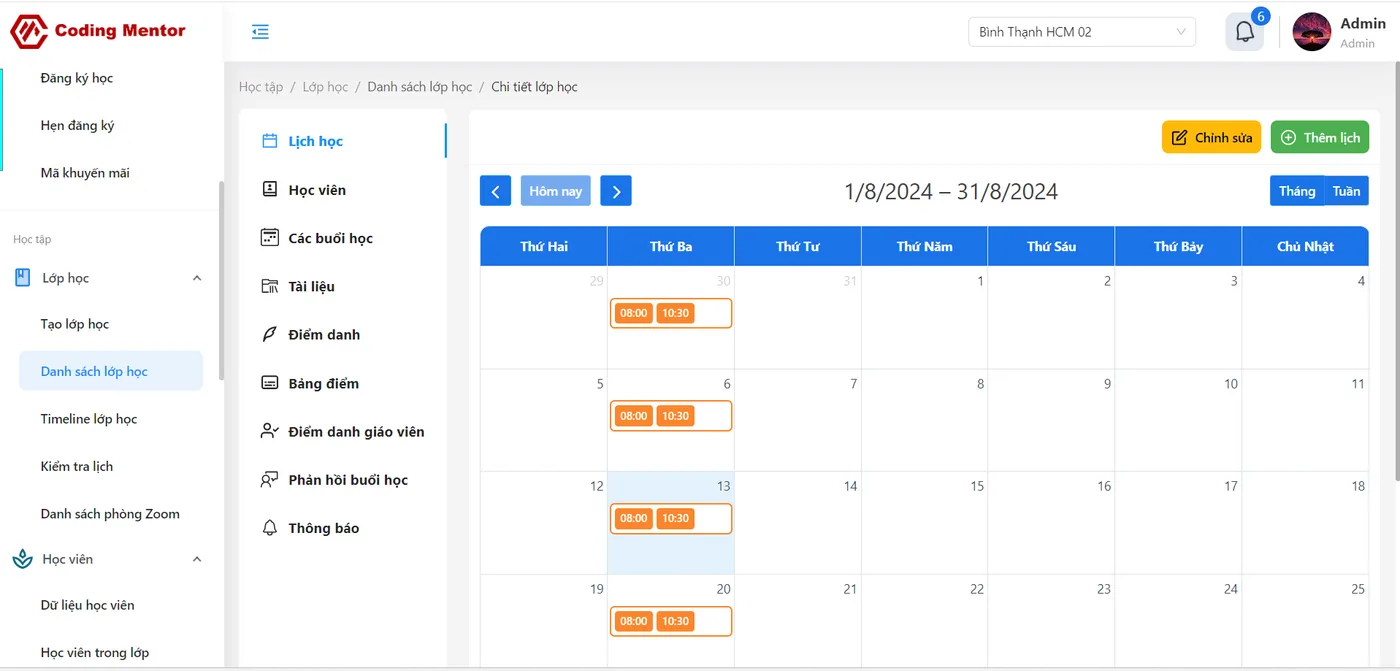Screen dimensions: 1400x671
Task: Click the sprout icon beside Học viên menu
Action: coord(23,559)
